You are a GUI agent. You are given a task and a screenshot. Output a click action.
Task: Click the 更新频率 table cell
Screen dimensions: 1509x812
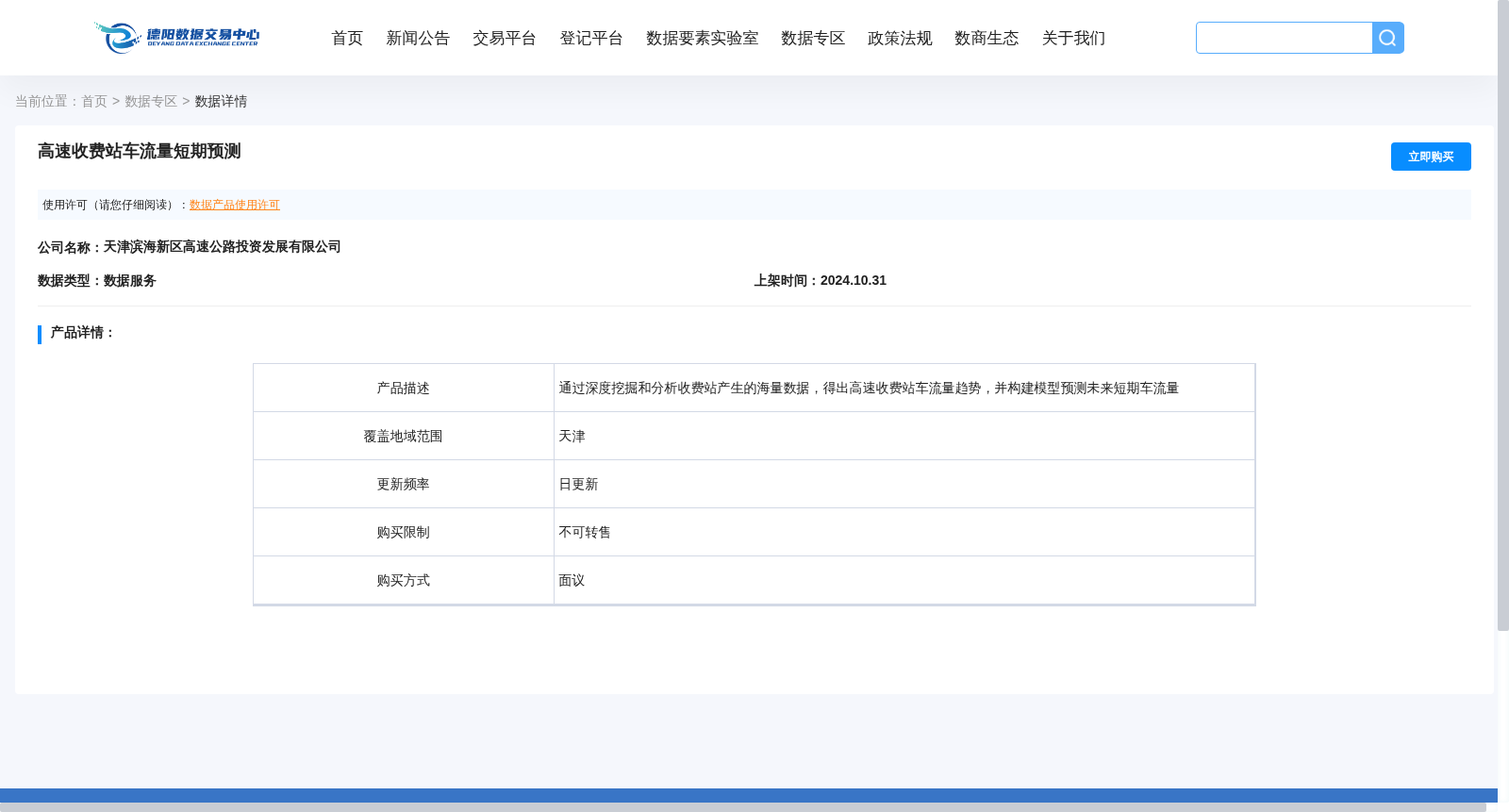[x=404, y=484]
